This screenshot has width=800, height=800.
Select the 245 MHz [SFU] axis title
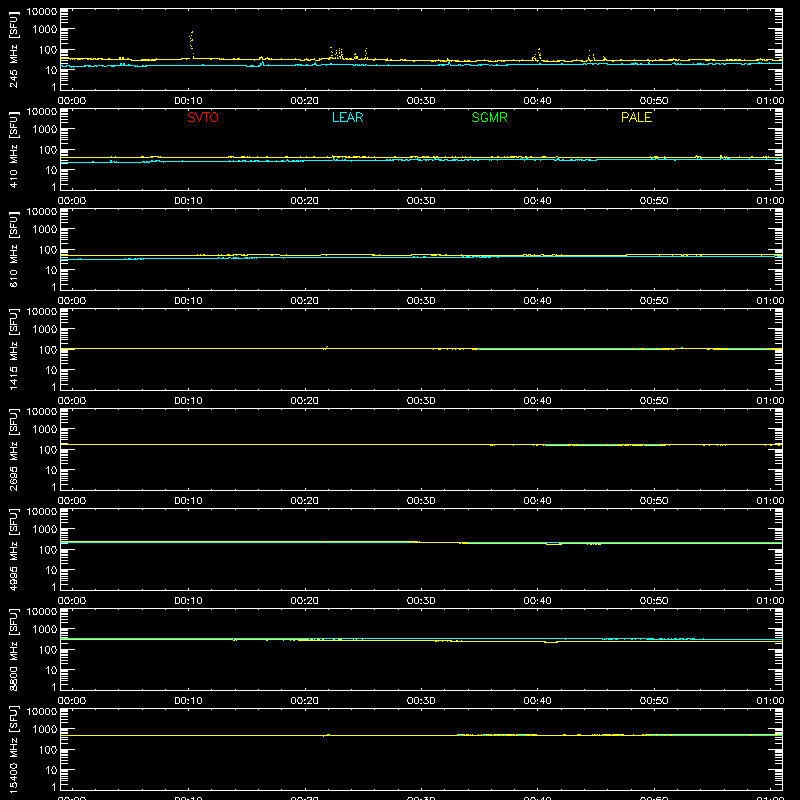(x=13, y=49)
